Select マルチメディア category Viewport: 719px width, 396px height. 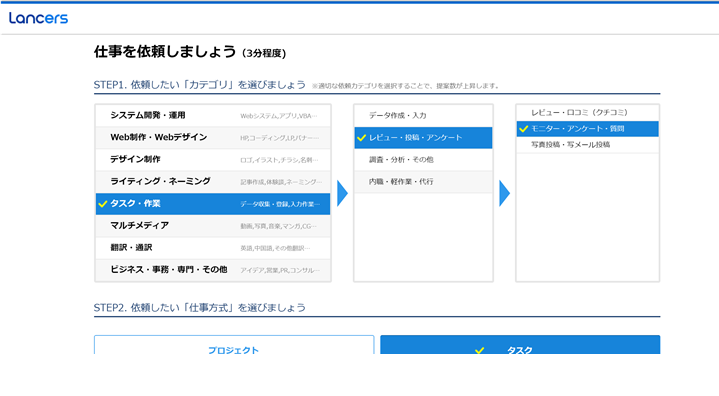(213, 226)
